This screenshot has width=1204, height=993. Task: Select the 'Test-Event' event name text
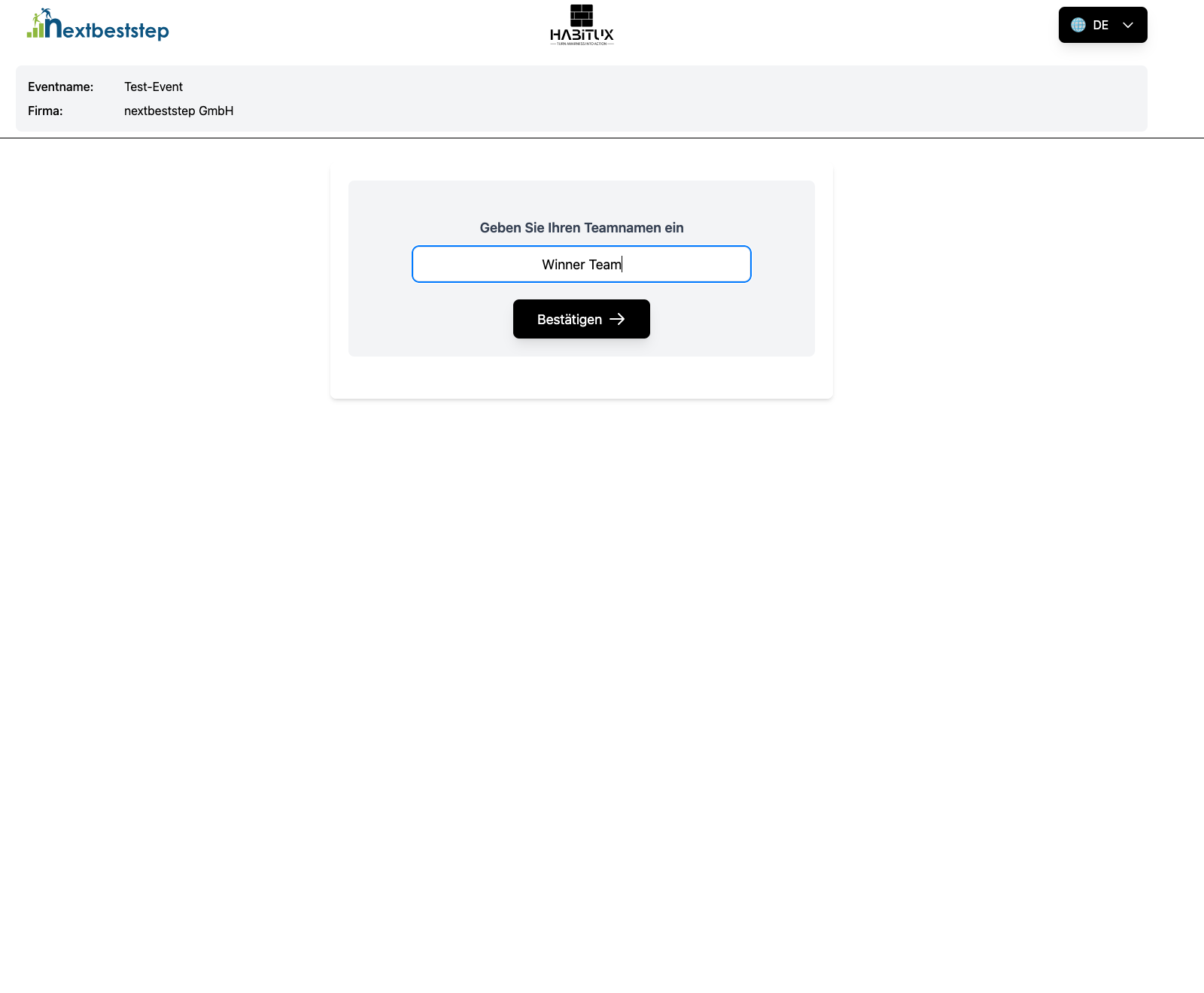(154, 87)
